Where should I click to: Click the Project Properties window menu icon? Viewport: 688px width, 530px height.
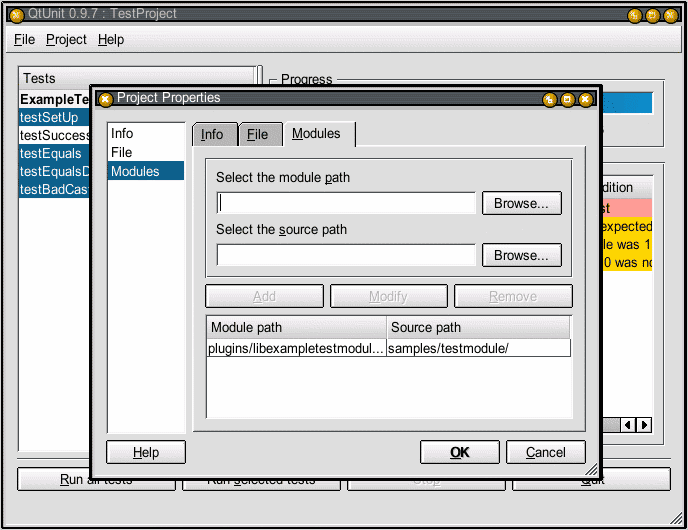coord(105,100)
